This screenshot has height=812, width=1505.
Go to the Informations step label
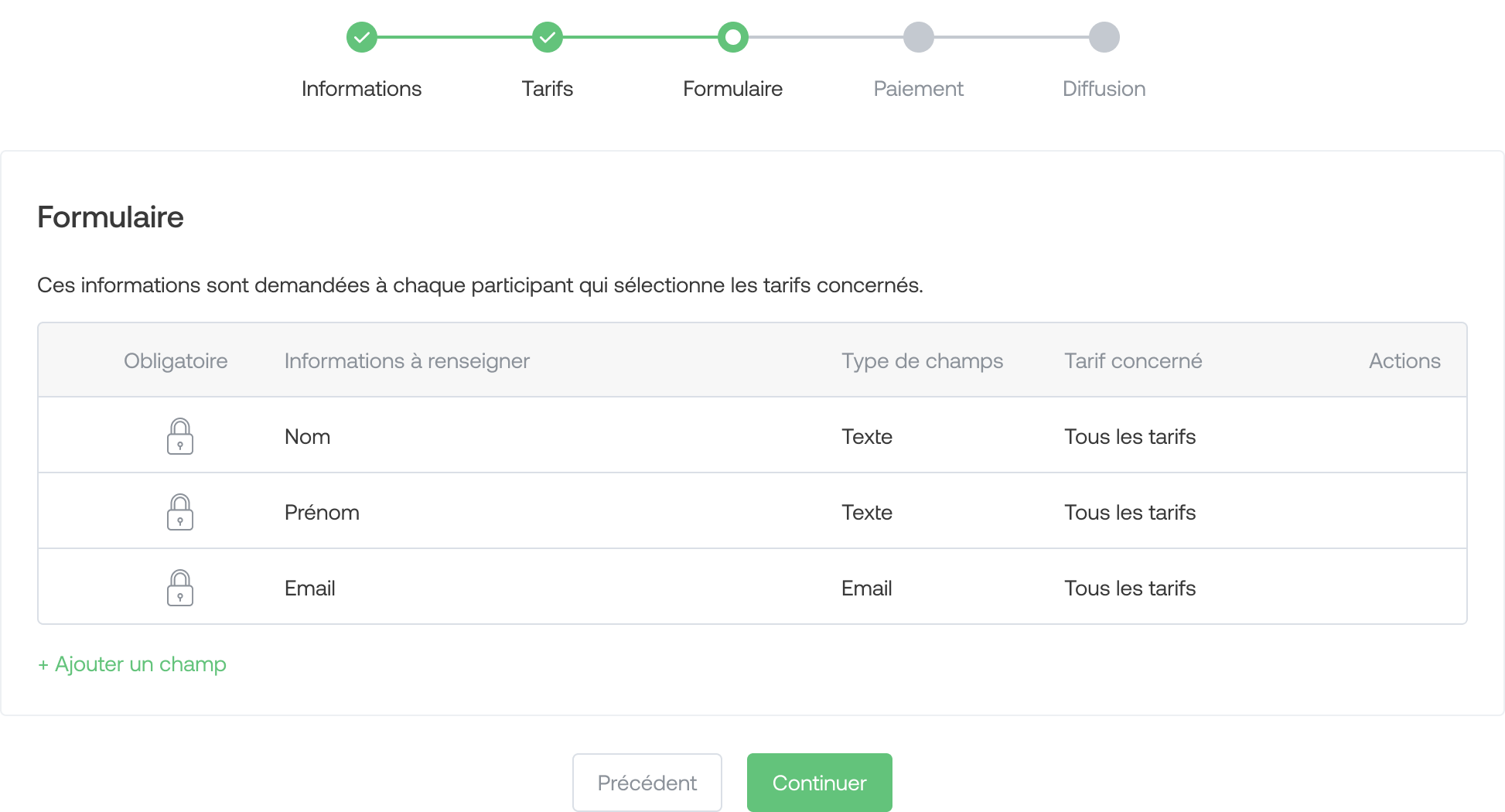(362, 89)
